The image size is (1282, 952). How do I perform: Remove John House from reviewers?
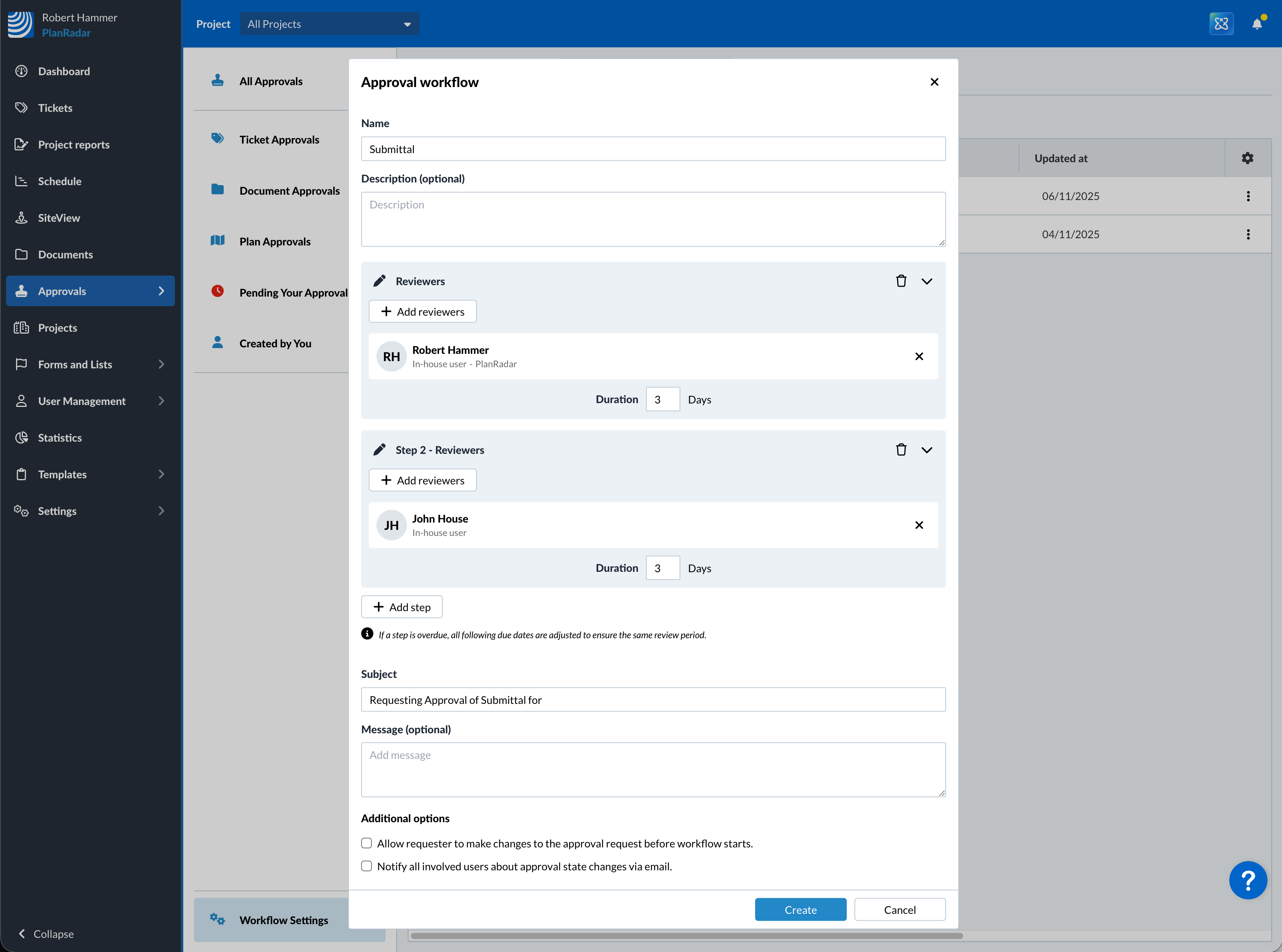[x=919, y=525]
